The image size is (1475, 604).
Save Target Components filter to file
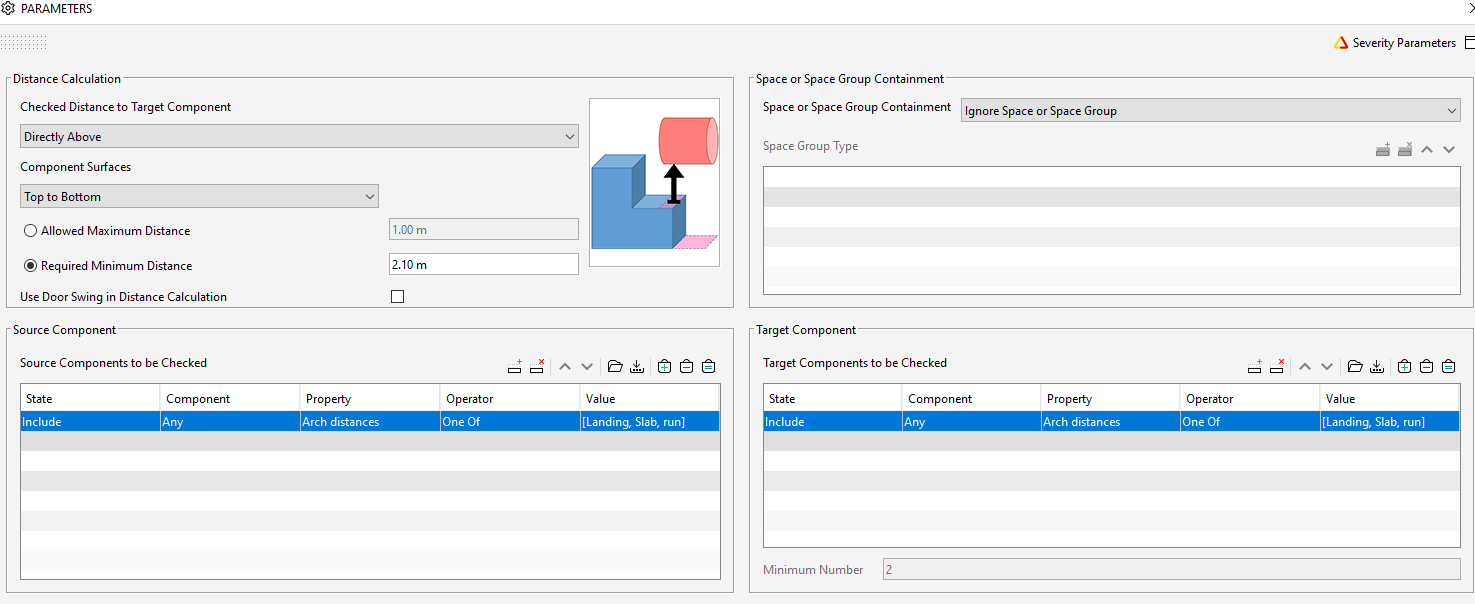click(1377, 367)
